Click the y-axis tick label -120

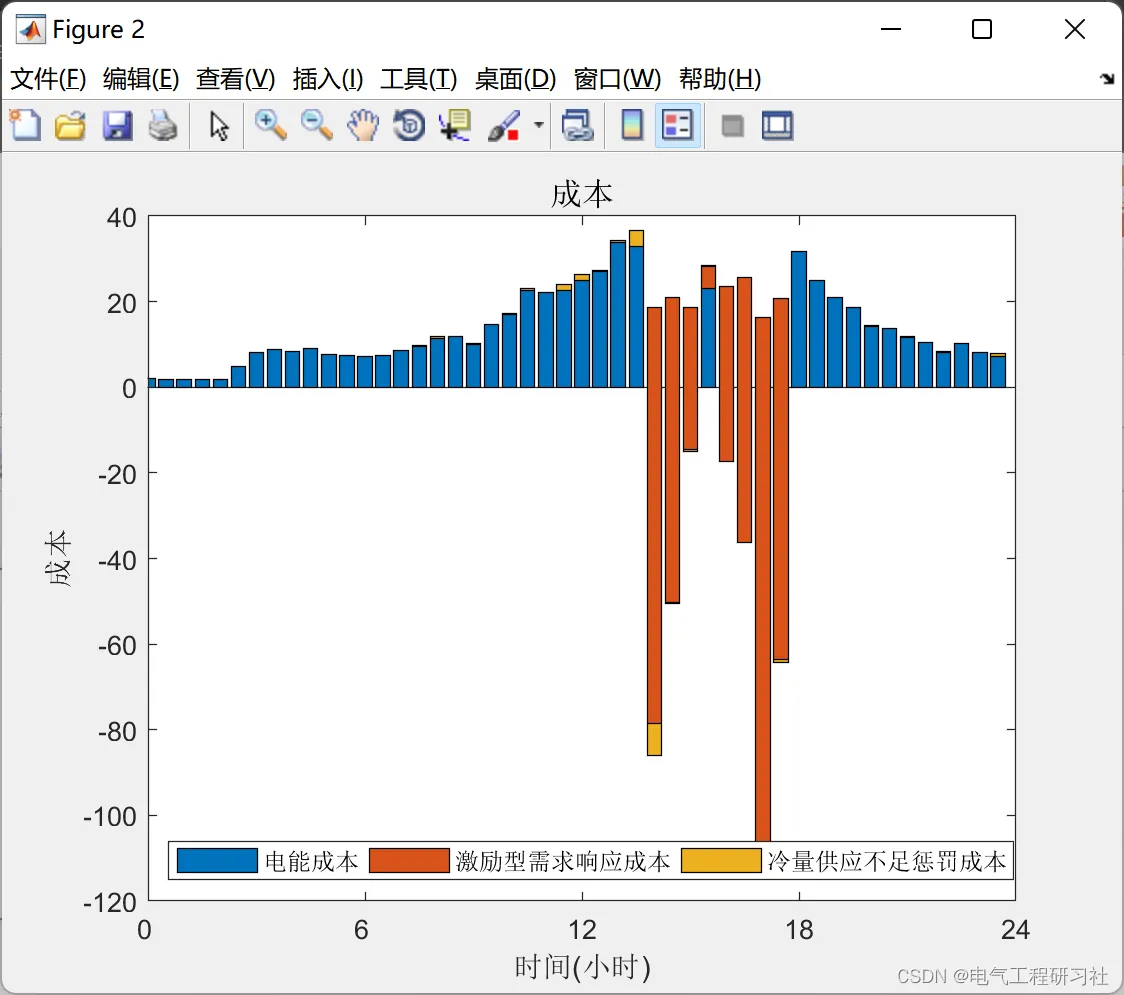[x=110, y=902]
